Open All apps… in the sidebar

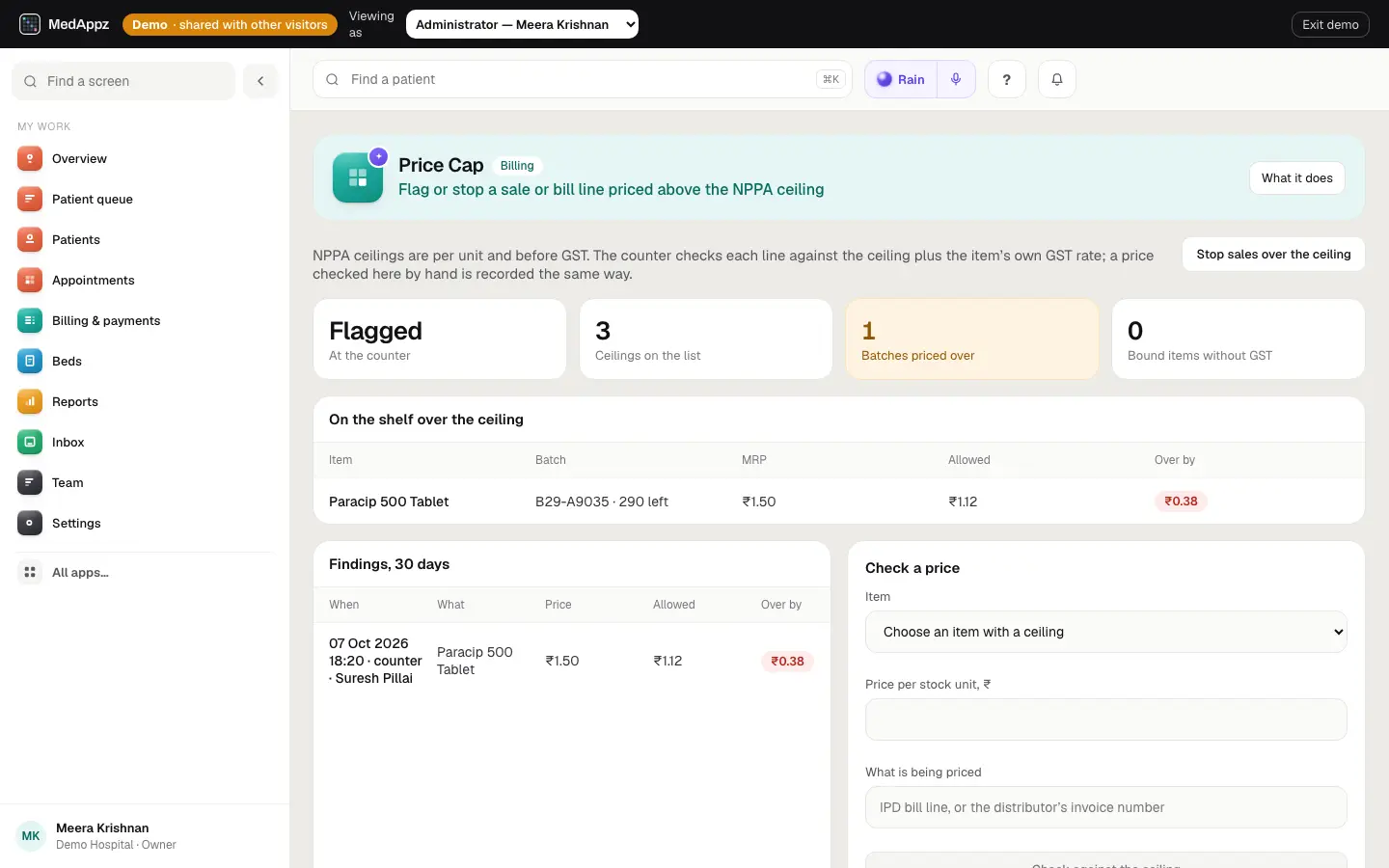(x=145, y=573)
